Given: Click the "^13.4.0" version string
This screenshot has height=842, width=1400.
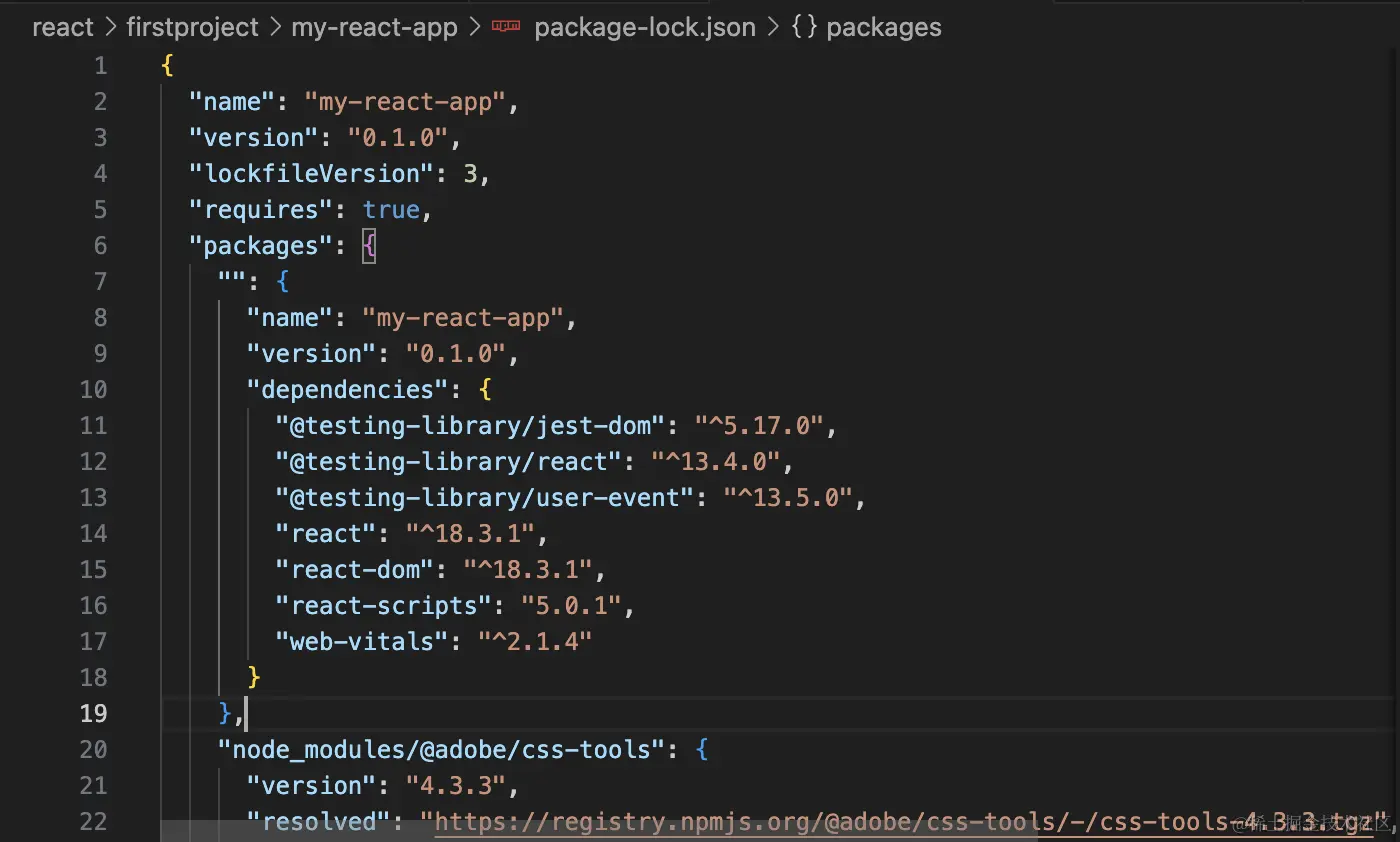Looking at the screenshot, I should click(x=717, y=461).
